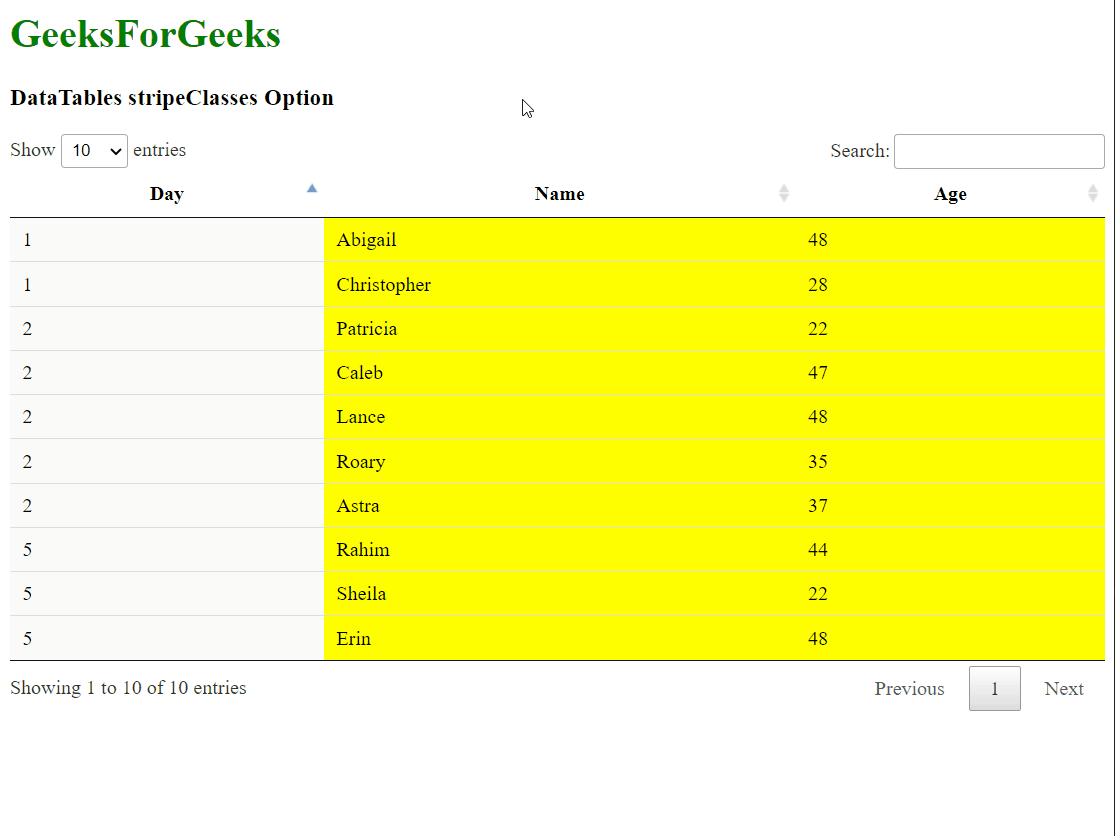Click the yellow Age cell showing 35
This screenshot has width=1115, height=836.
[x=818, y=462]
